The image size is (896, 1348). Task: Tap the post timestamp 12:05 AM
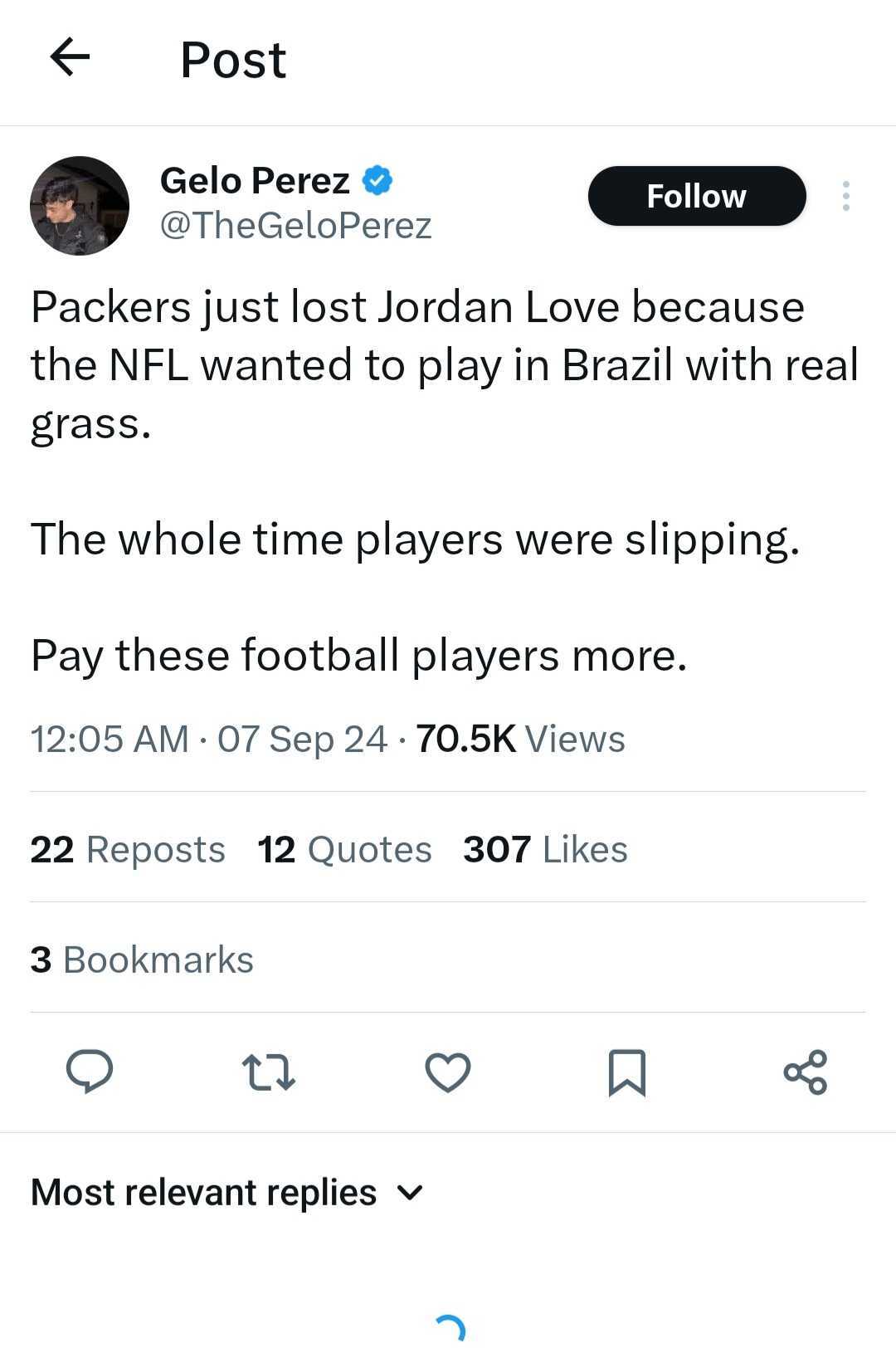click(110, 739)
